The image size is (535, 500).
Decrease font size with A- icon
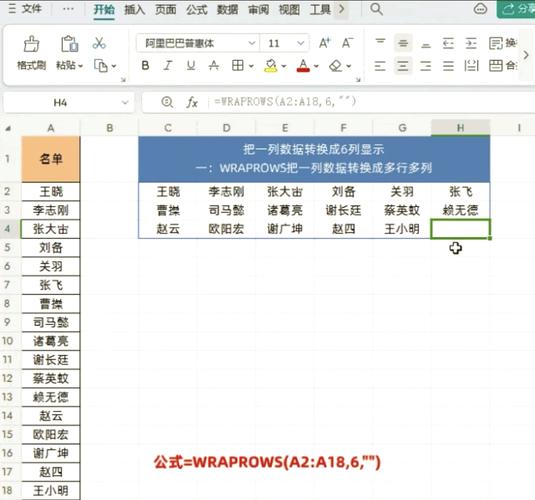pos(347,43)
